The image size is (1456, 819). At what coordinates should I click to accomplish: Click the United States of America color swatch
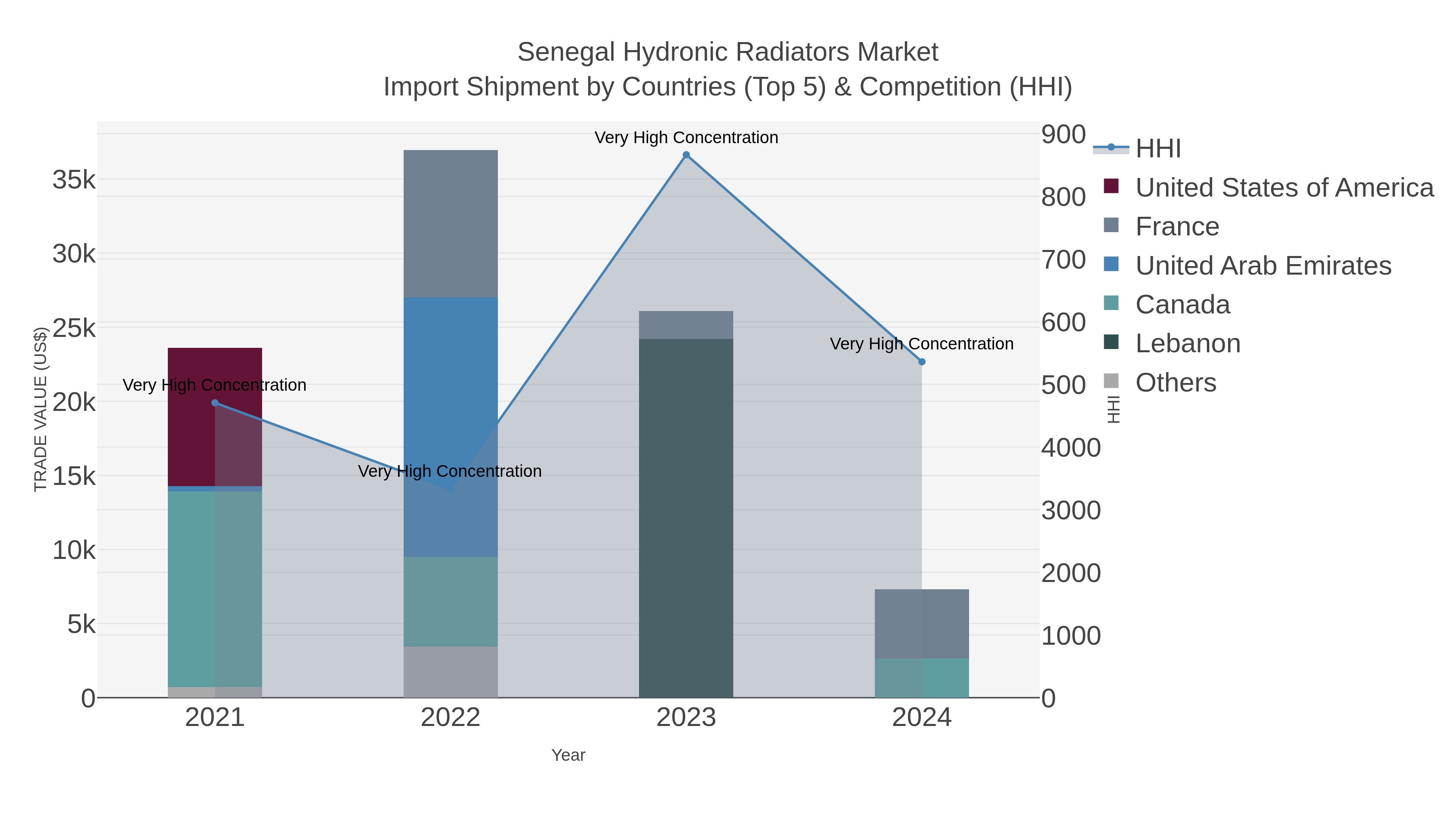coord(1111,186)
